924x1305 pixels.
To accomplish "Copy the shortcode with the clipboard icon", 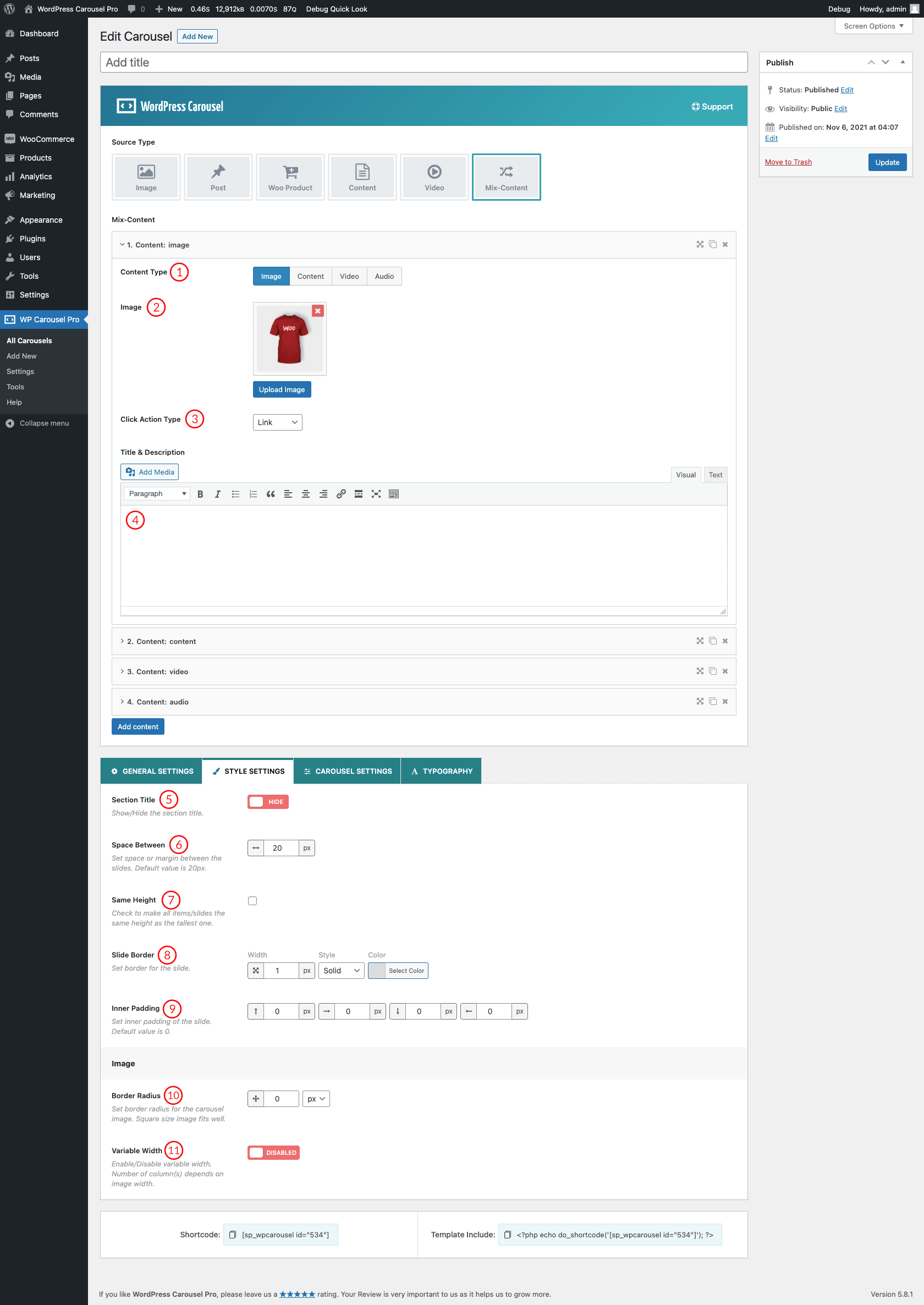I will 233,1235.
